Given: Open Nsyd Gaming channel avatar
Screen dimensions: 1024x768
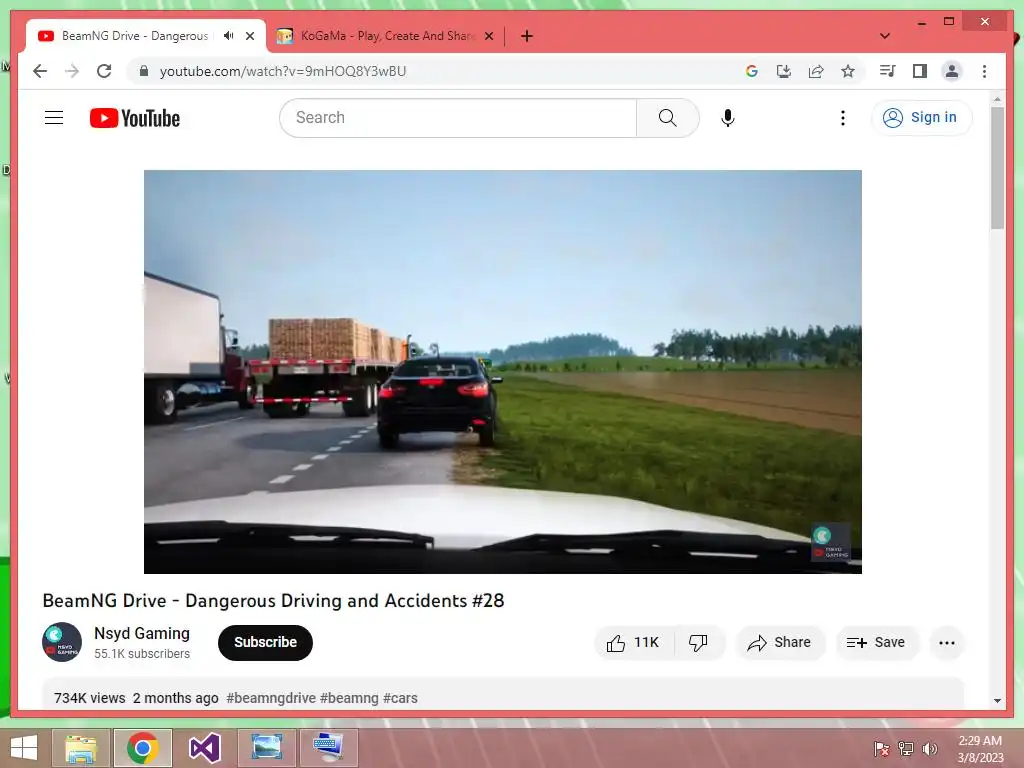Looking at the screenshot, I should (x=62, y=642).
